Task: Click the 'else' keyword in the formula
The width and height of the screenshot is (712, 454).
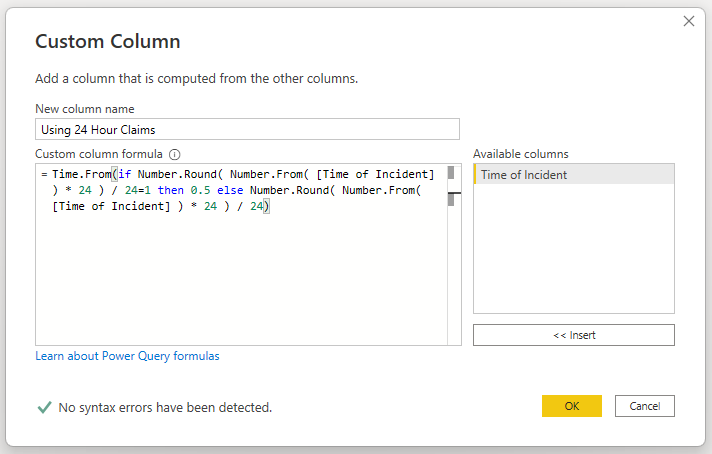Action: (x=230, y=190)
